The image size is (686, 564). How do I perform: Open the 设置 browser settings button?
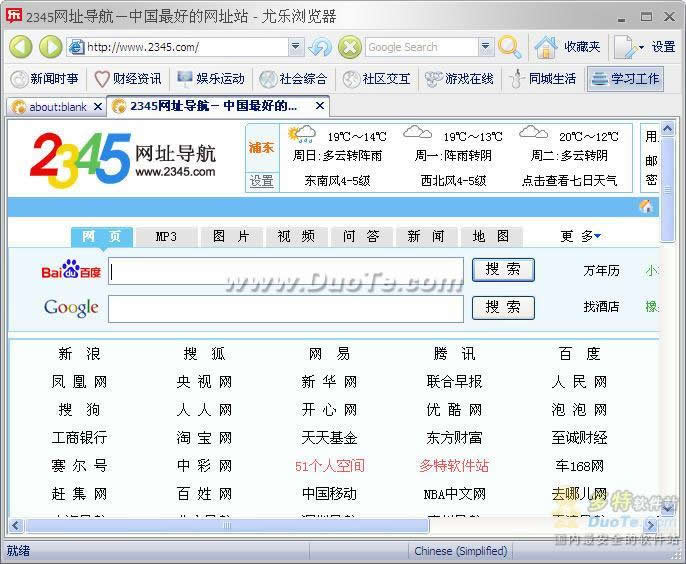click(664, 46)
